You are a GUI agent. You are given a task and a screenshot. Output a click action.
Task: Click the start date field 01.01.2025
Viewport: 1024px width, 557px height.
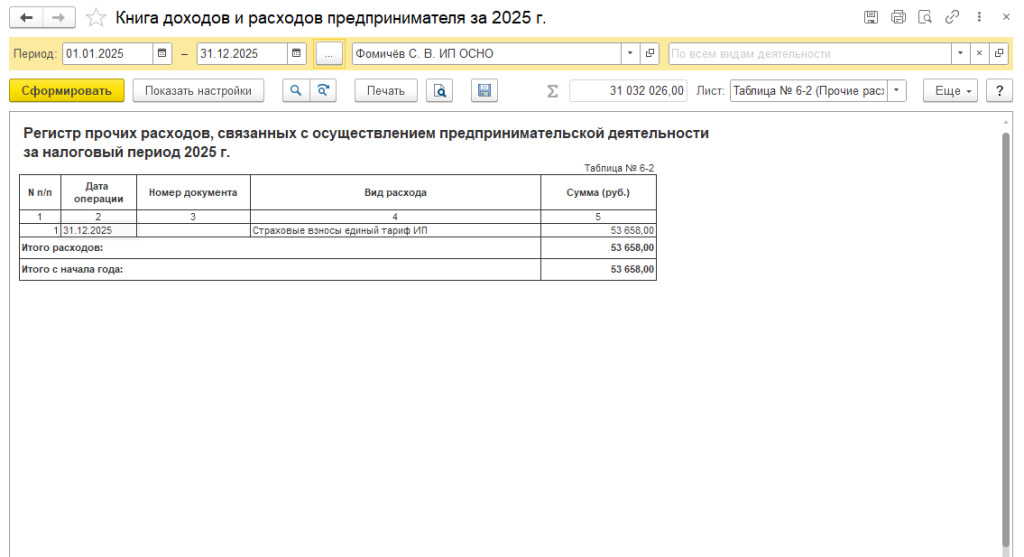pos(107,53)
